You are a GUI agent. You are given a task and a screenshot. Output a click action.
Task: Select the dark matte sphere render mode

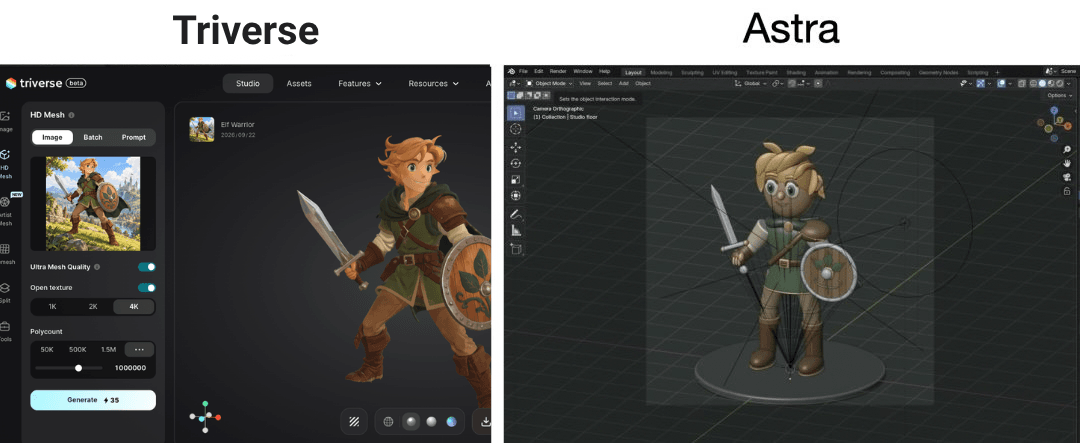(x=410, y=422)
